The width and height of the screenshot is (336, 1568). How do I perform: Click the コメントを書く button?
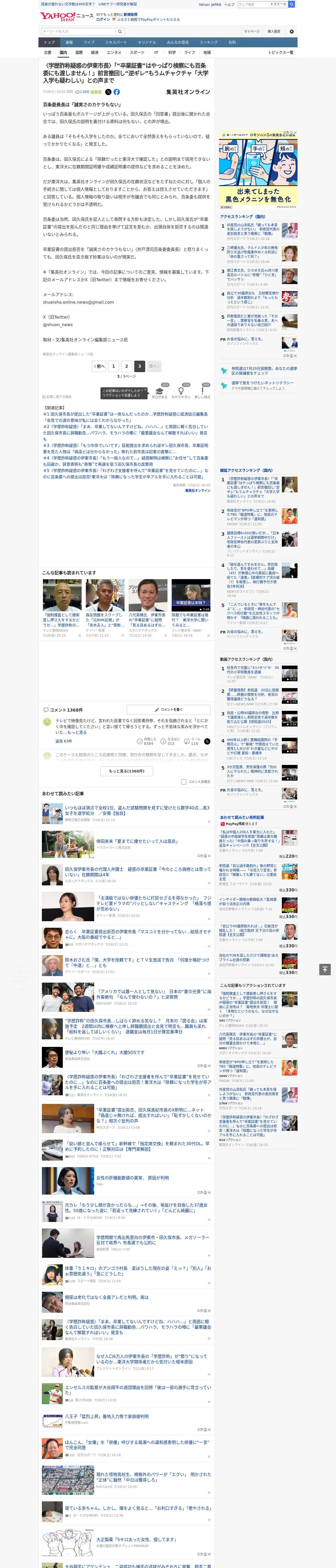(x=169, y=710)
